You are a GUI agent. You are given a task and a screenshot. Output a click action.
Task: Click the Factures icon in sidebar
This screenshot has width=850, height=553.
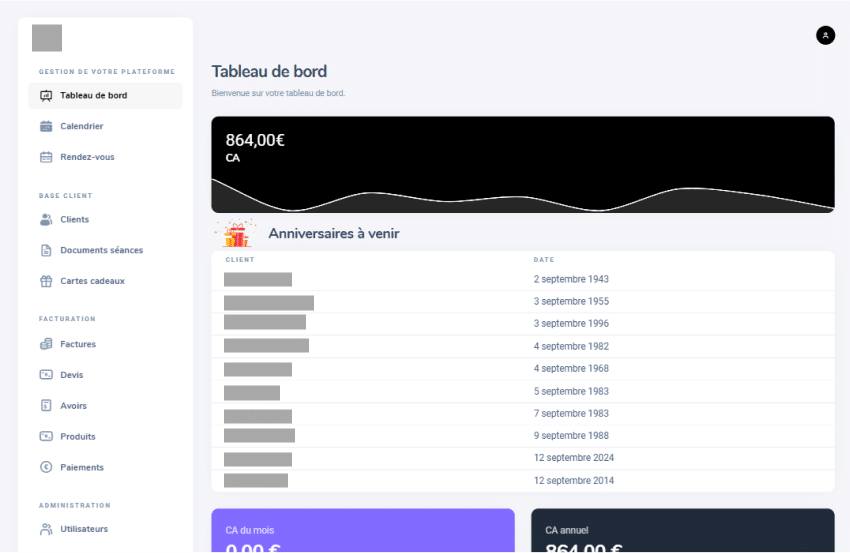pyautogui.click(x=46, y=344)
